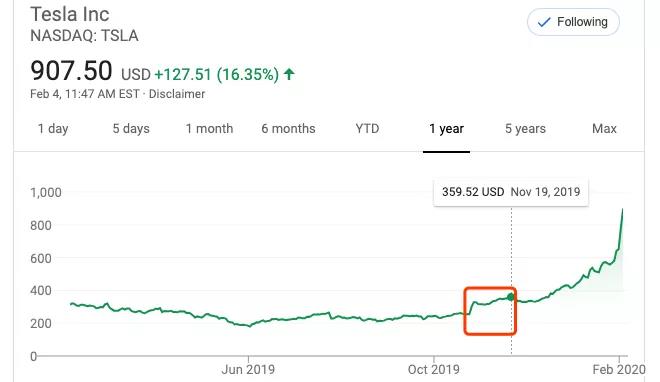Viewport: 660px width, 382px height.
Task: Click the green data point marker on chart
Action: tap(511, 297)
